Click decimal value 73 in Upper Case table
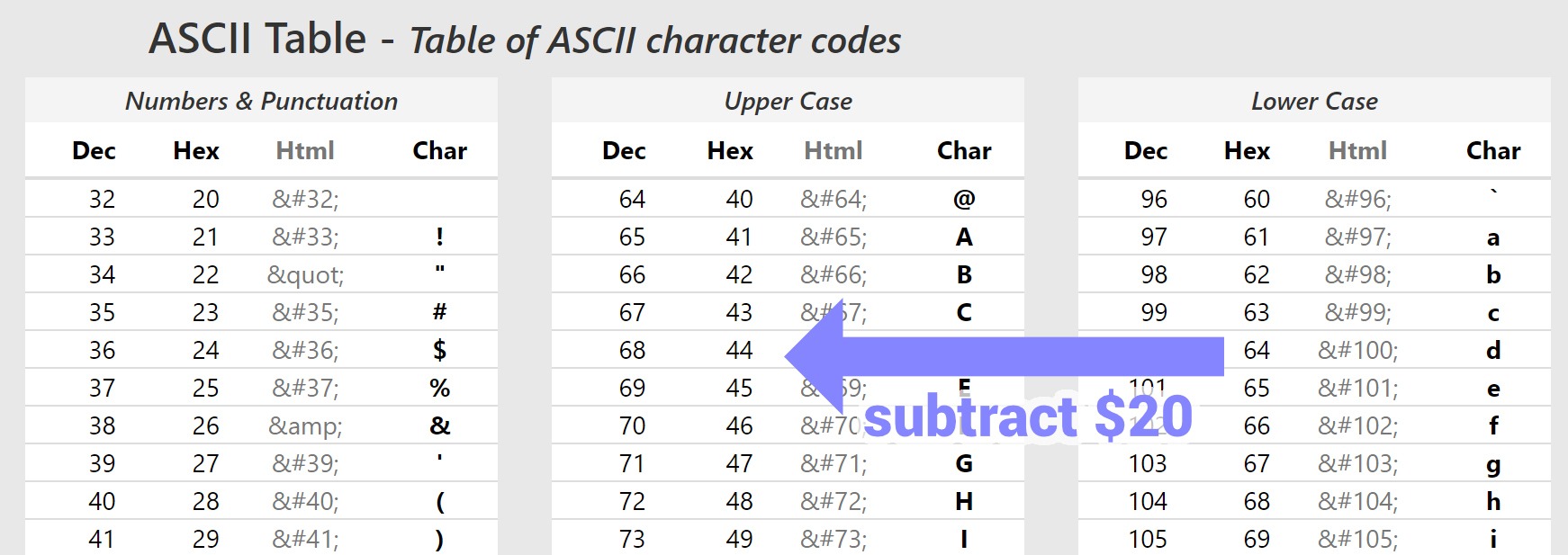 pos(632,539)
